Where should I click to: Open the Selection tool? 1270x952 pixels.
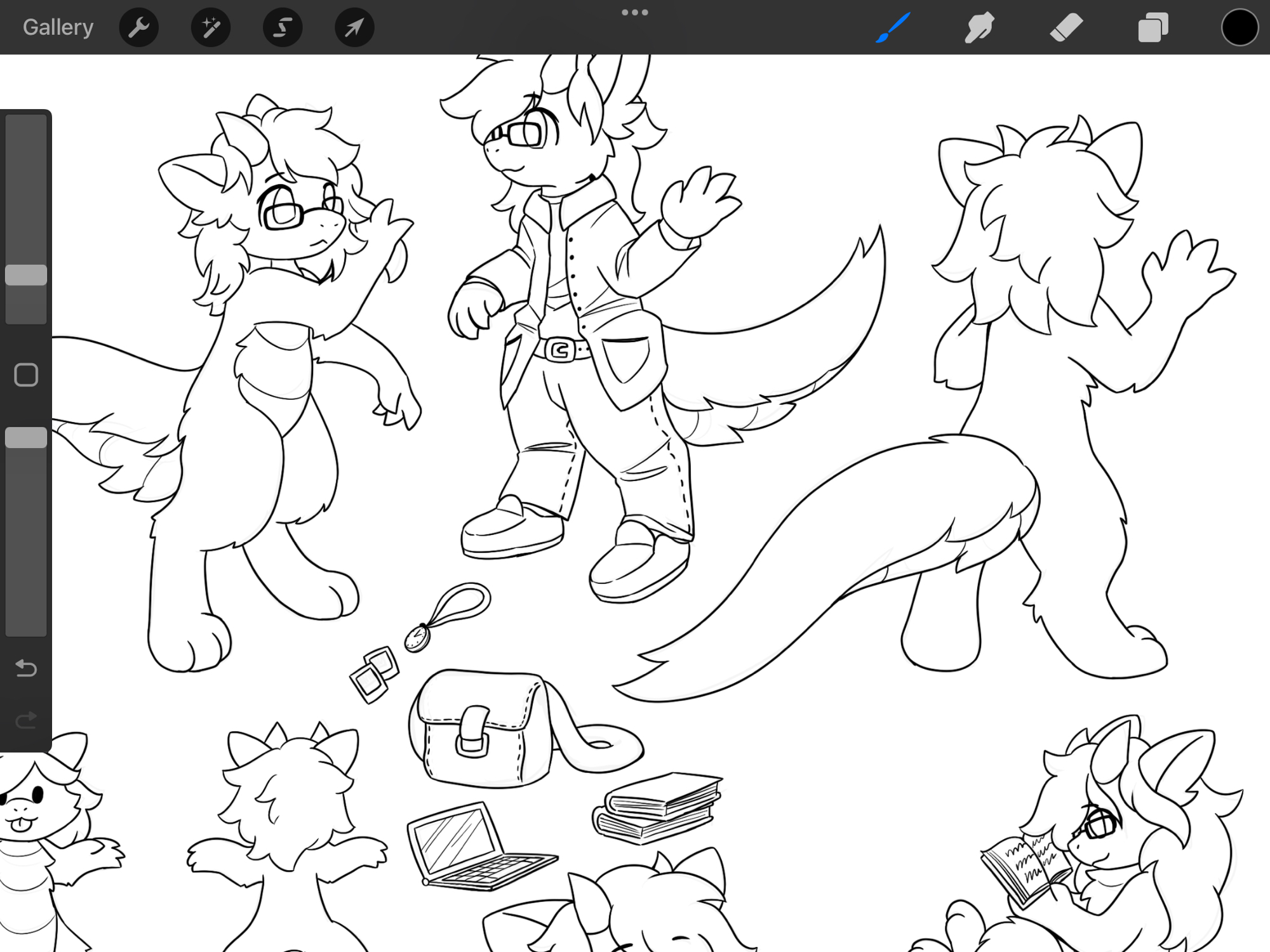(x=283, y=27)
